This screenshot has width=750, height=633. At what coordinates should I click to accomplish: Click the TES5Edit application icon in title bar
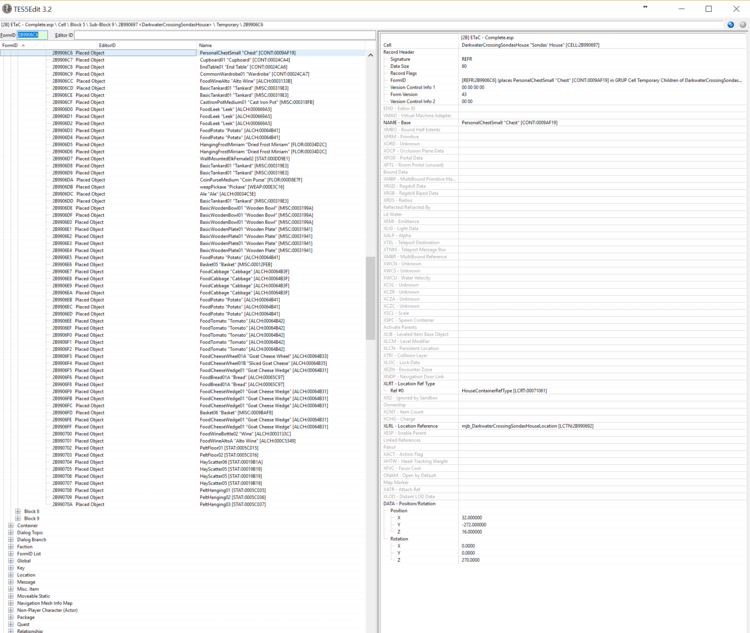click(7, 9)
